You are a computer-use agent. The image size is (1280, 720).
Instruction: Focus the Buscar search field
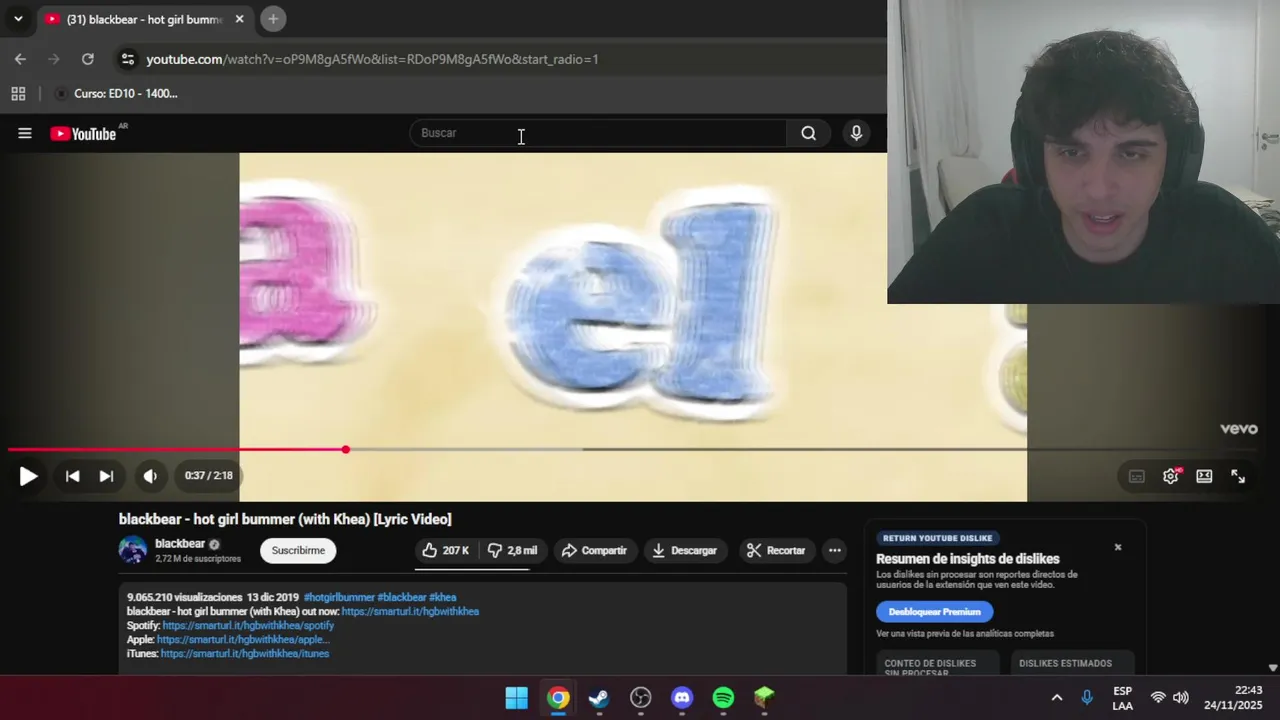point(599,133)
